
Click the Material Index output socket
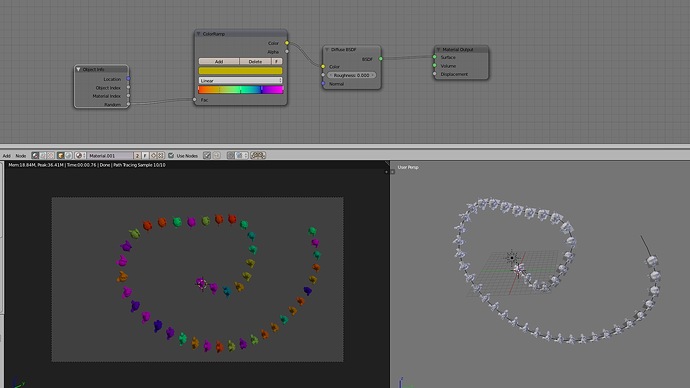(128, 95)
